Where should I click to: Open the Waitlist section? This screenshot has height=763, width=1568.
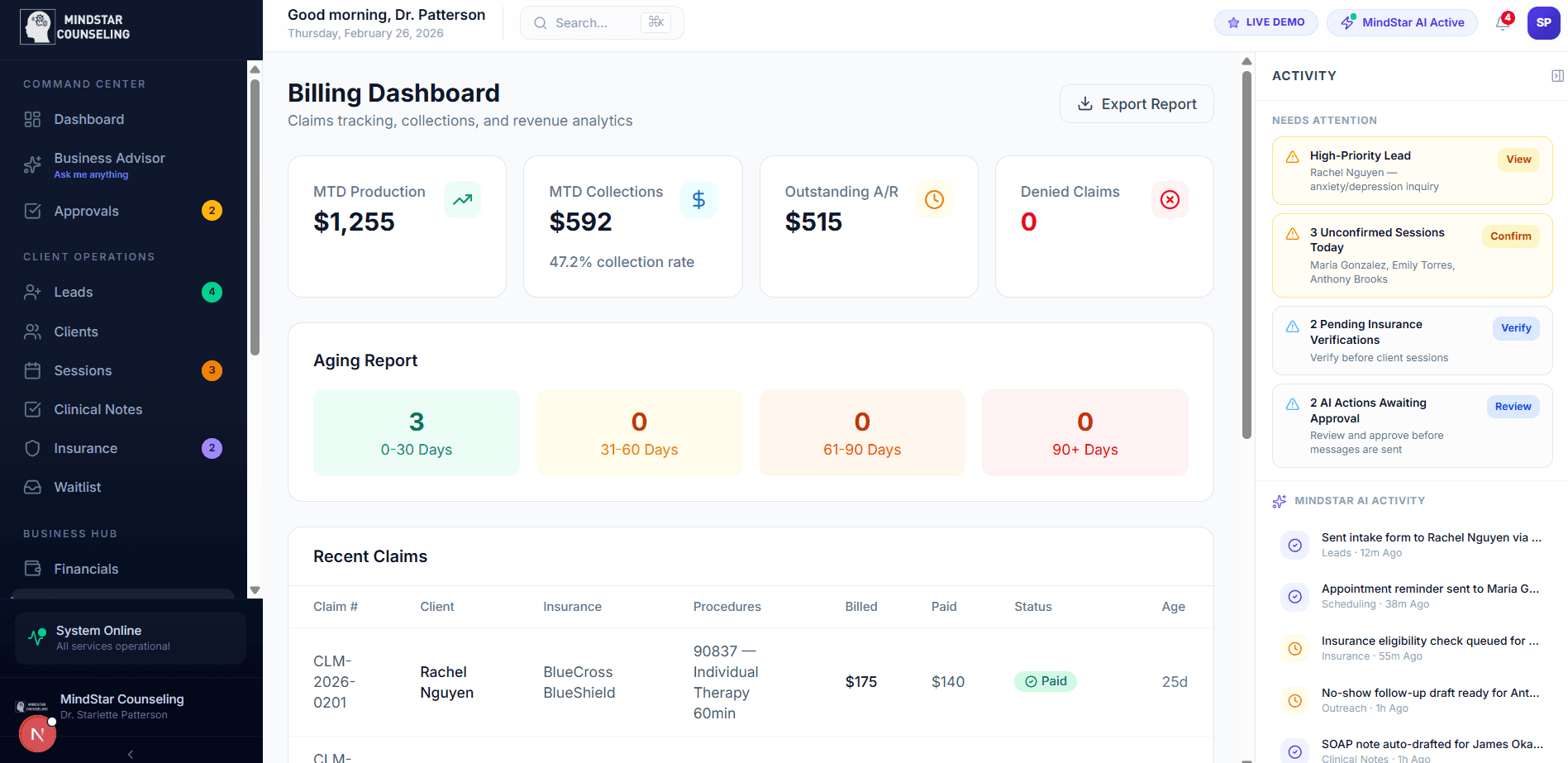coord(77,487)
